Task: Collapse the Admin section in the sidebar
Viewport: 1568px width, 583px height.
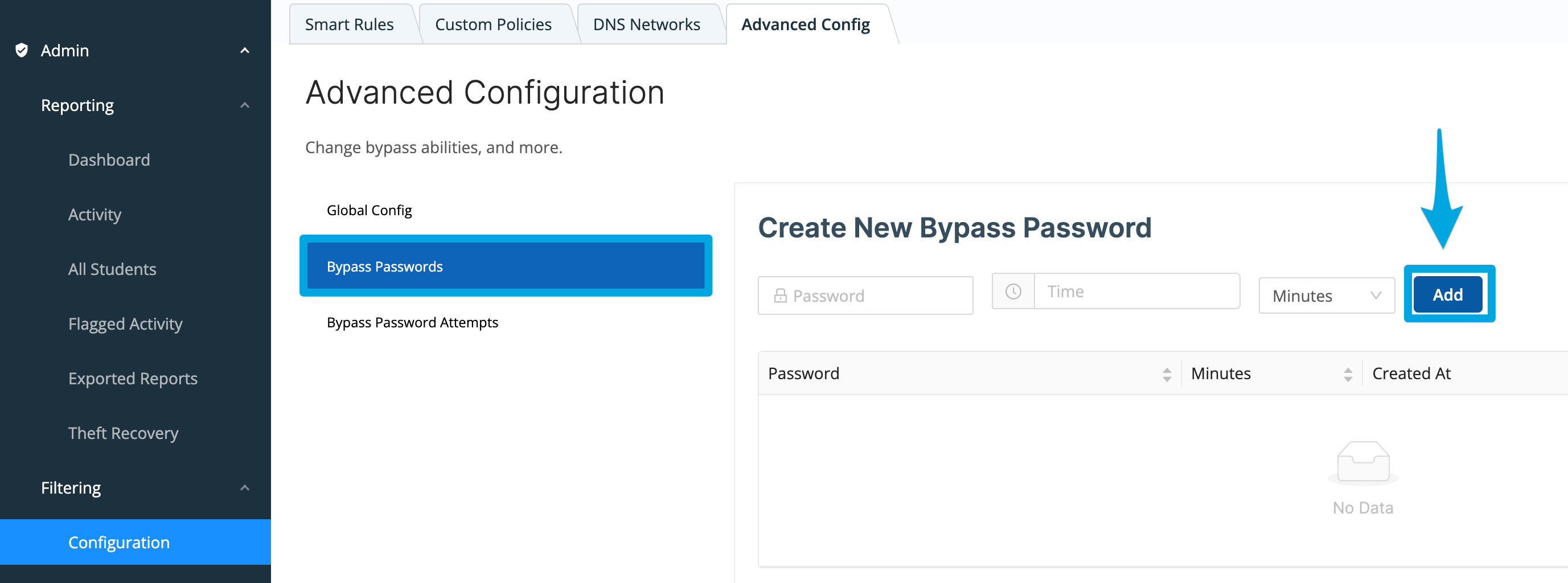Action: click(x=245, y=51)
